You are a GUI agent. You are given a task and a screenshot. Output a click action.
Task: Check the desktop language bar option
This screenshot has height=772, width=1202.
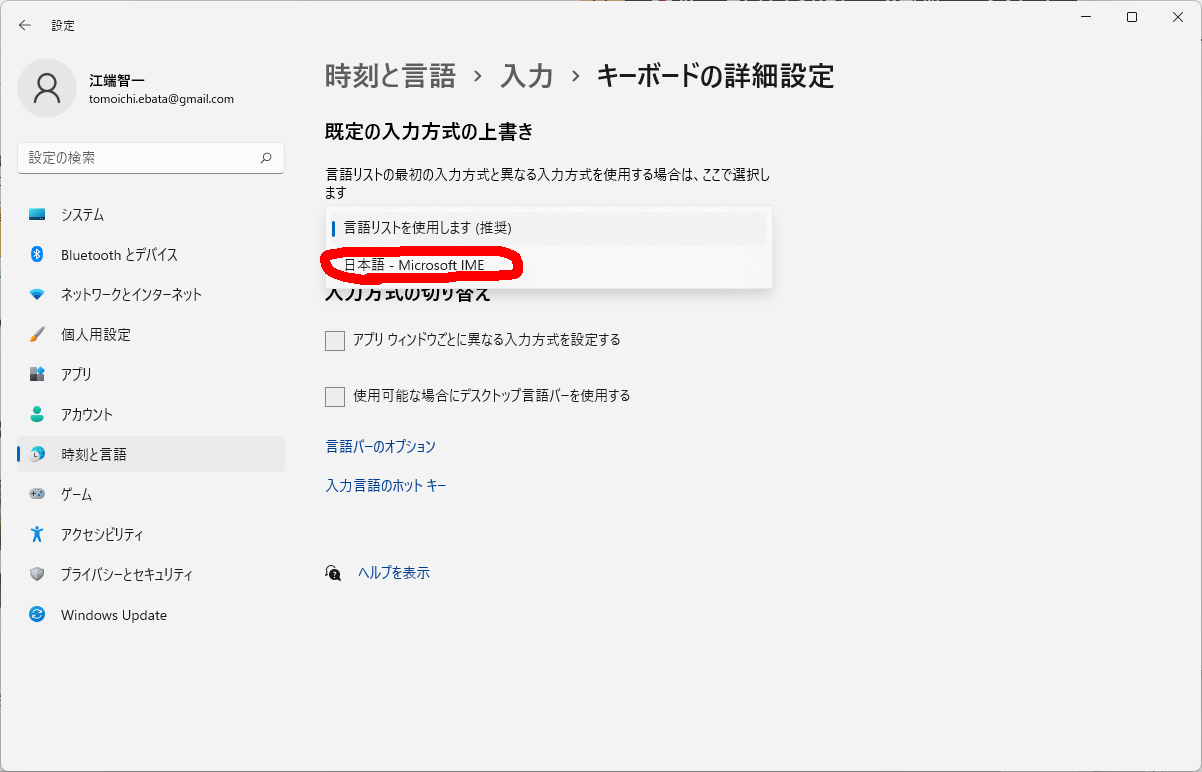335,397
